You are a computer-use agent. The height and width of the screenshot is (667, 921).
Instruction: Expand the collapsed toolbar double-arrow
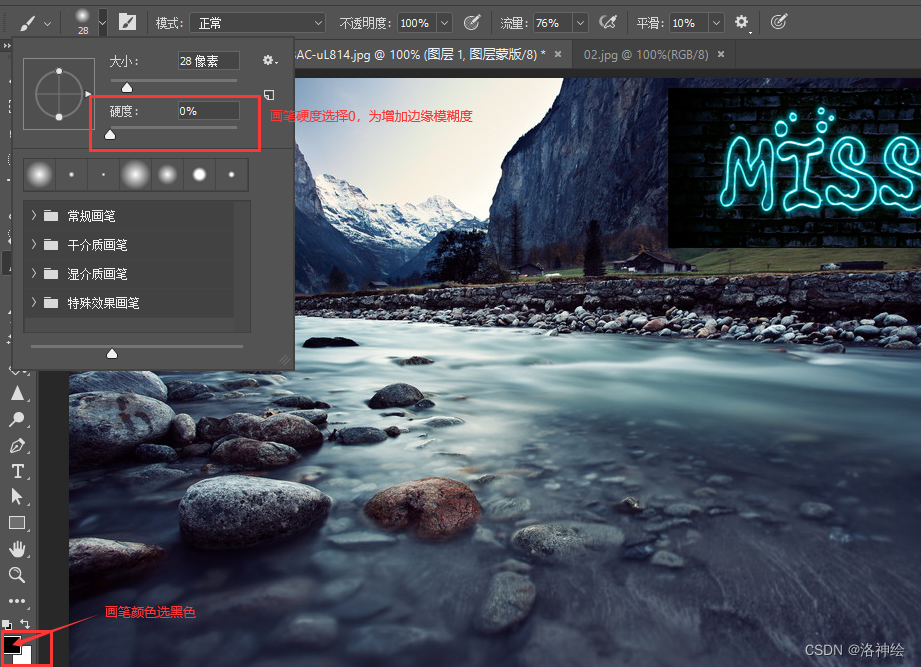coord(6,45)
